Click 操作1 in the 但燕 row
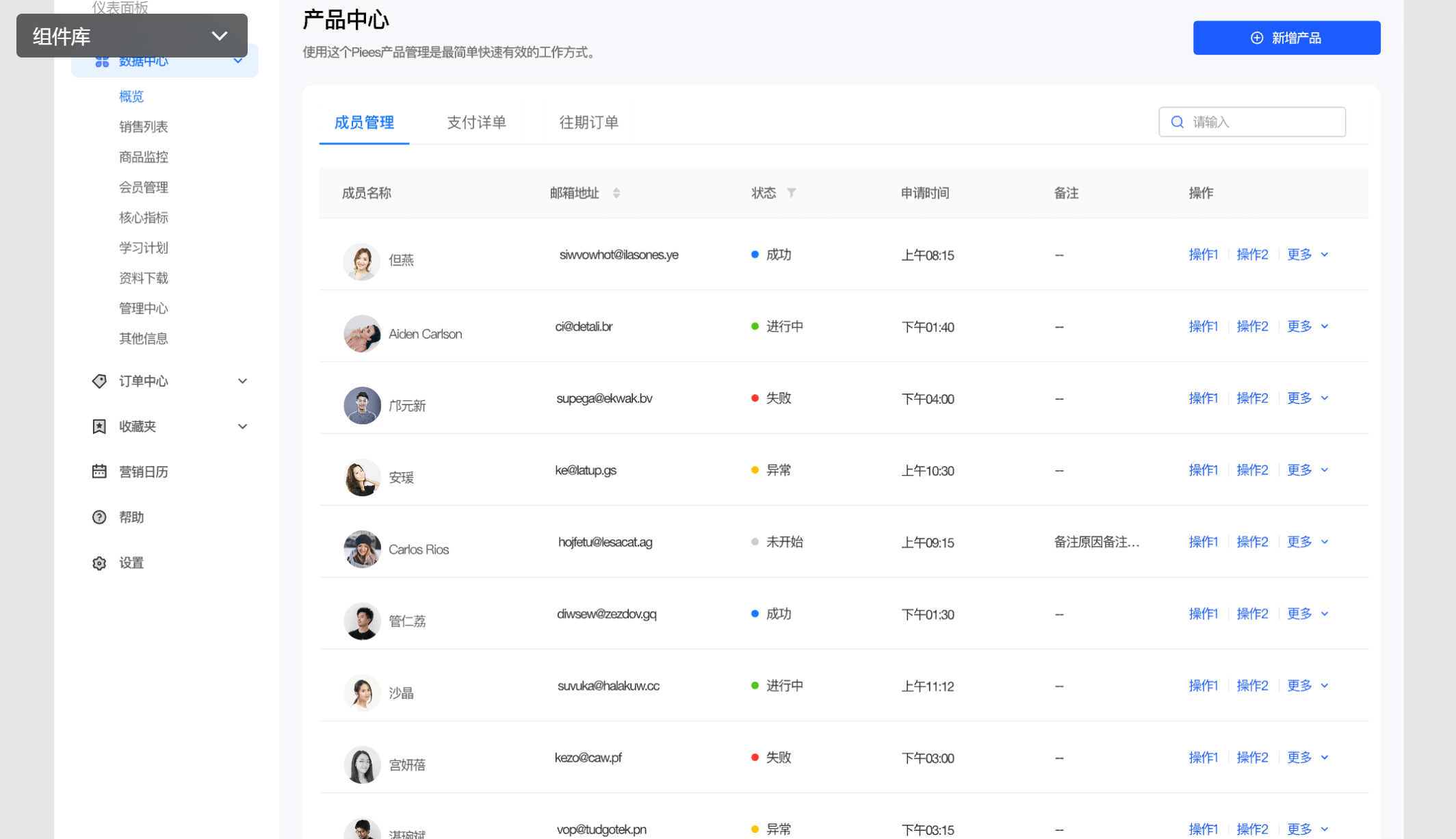Screen dimensions: 1456x839 1204,255
